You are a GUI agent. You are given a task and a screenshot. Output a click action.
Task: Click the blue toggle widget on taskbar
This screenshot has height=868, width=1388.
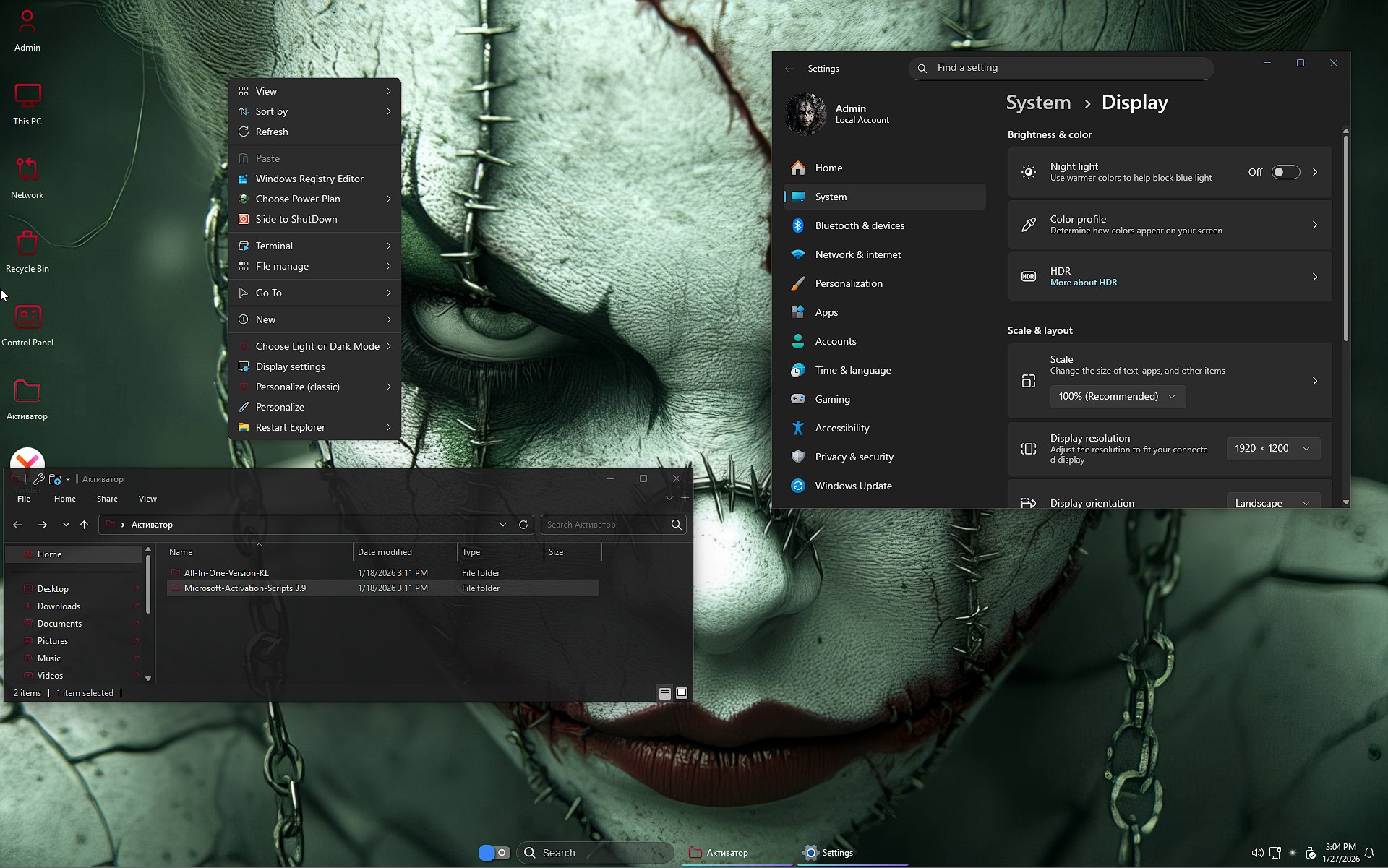pos(494,853)
